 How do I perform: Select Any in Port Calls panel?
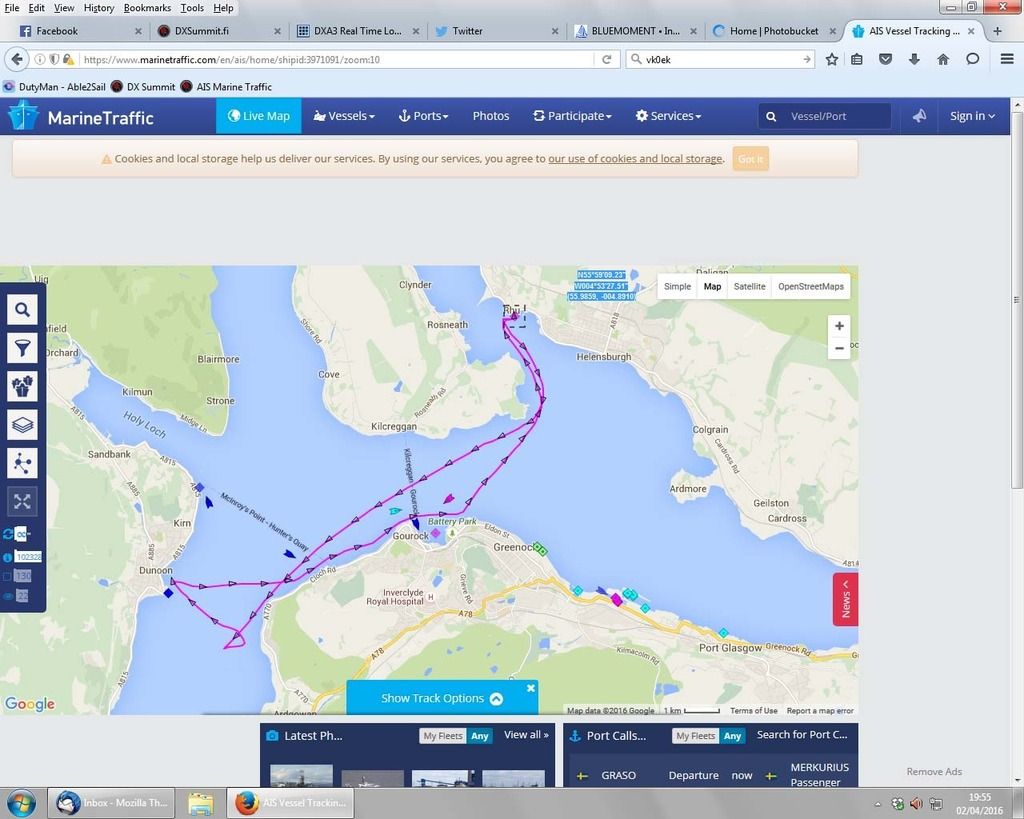coord(733,736)
